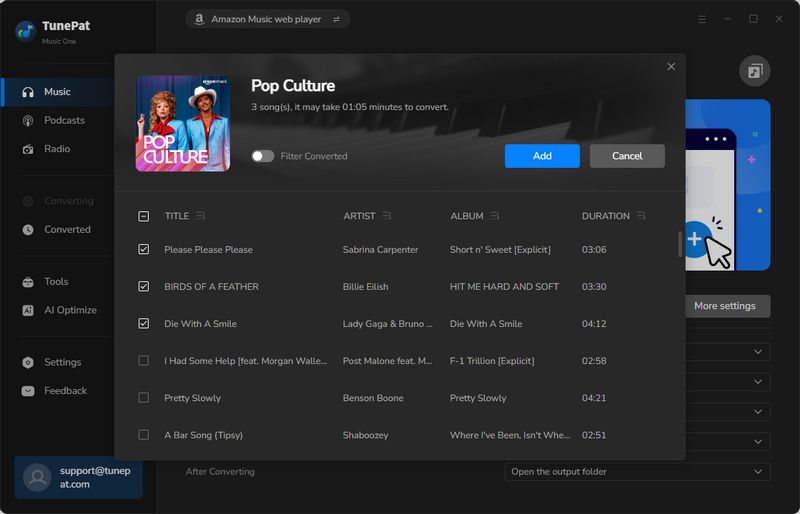Close the Pop Culture dialog

point(671,67)
